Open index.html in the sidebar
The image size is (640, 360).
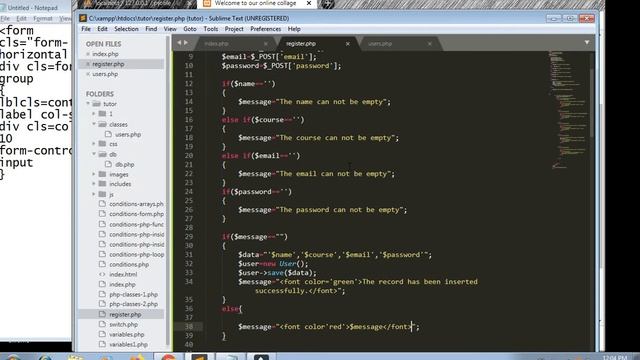click(x=123, y=274)
